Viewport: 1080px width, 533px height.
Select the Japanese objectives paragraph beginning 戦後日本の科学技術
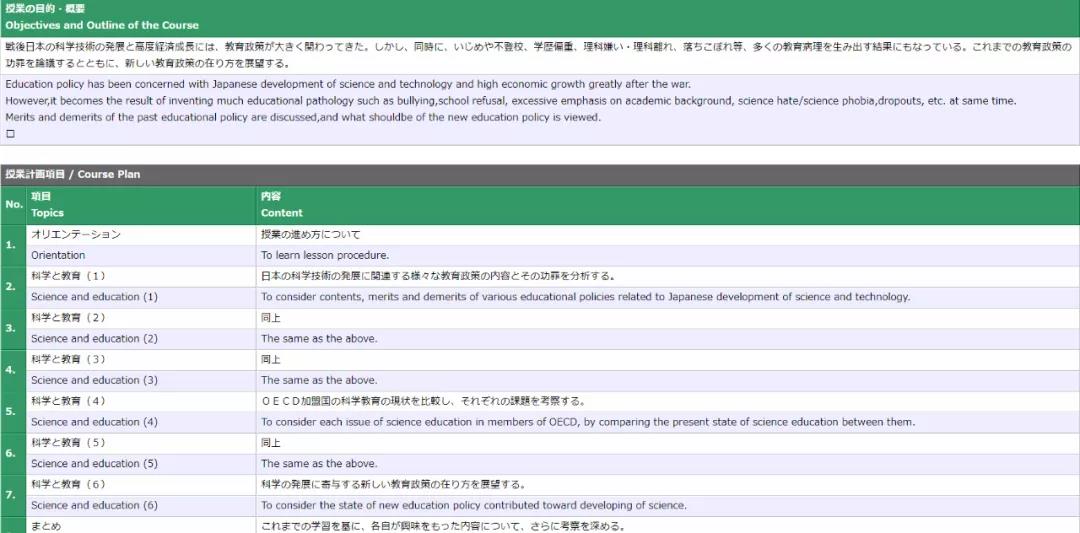539,56
